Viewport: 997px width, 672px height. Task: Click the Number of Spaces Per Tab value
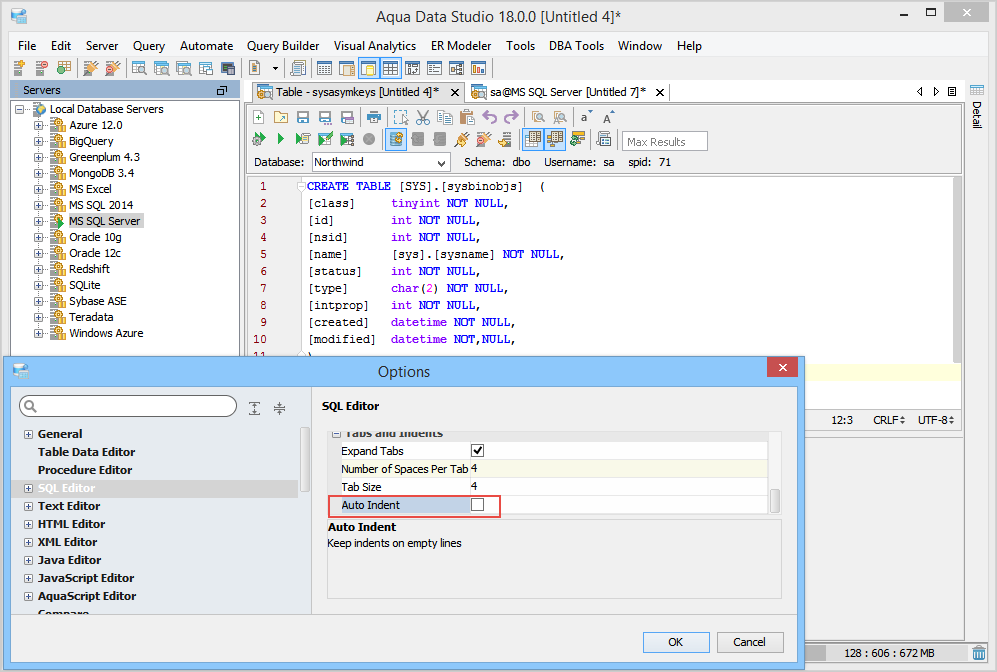click(618, 469)
